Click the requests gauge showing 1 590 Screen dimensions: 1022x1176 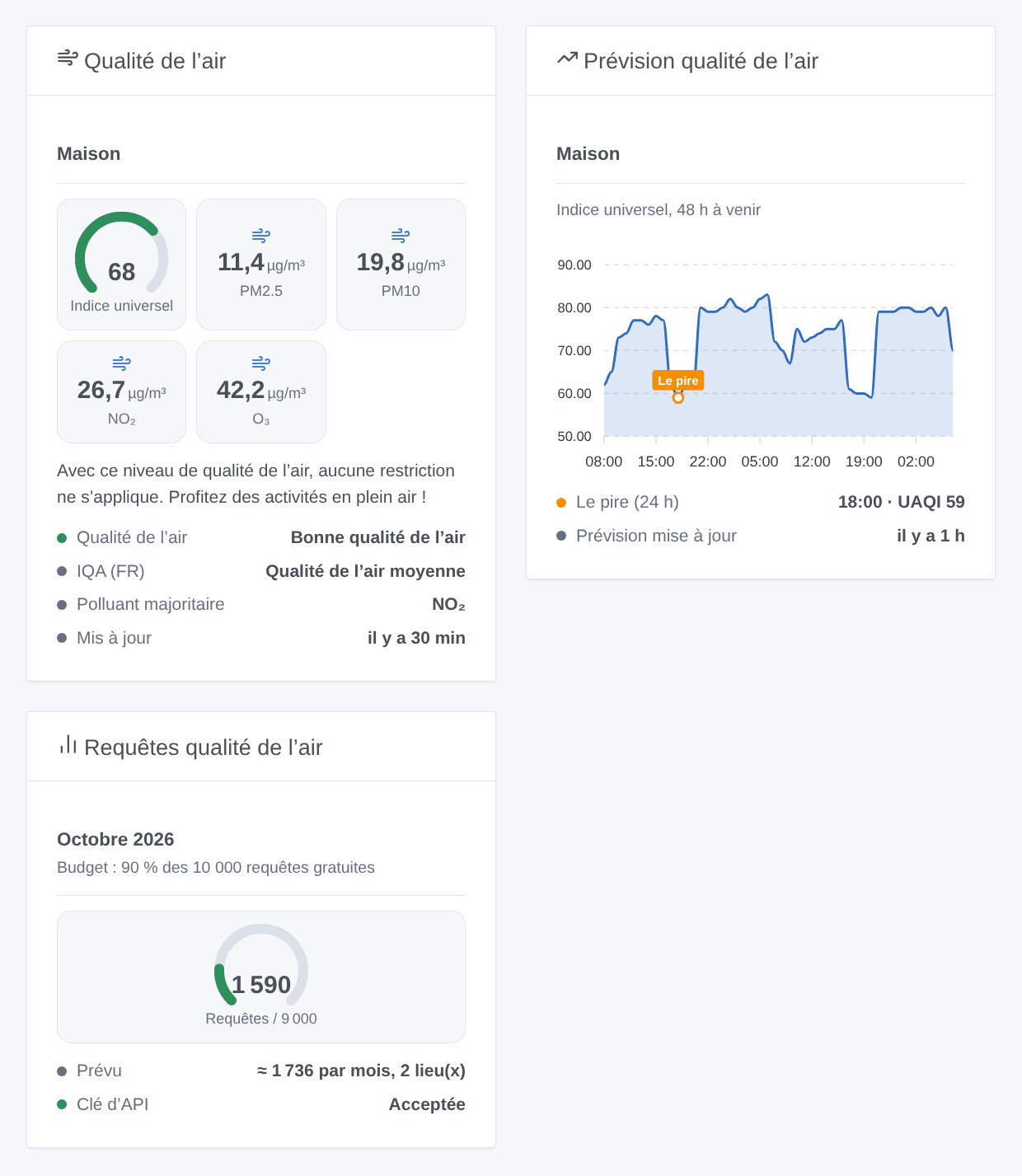(x=261, y=965)
